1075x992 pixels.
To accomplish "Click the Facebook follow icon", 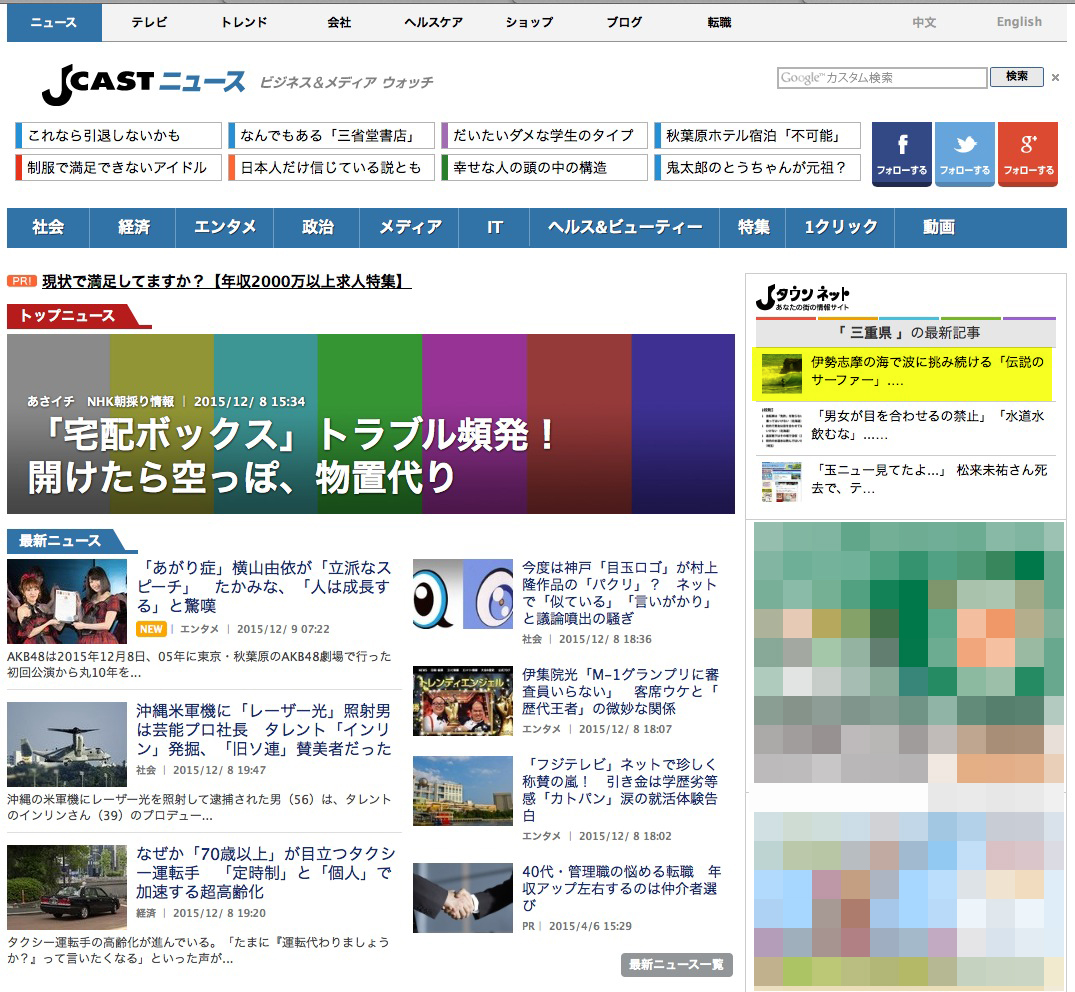I will click(901, 154).
